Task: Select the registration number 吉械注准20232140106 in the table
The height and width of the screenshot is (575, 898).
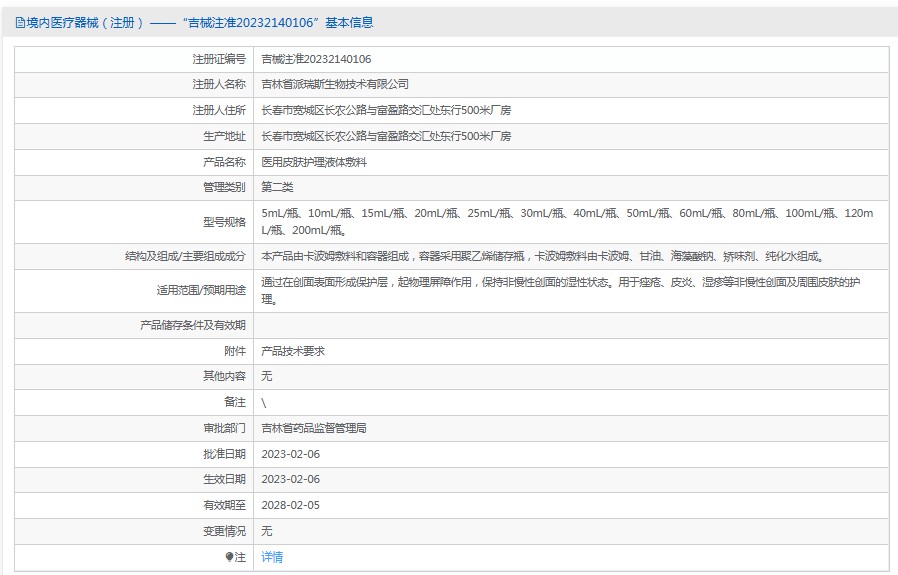Action: click(316, 59)
